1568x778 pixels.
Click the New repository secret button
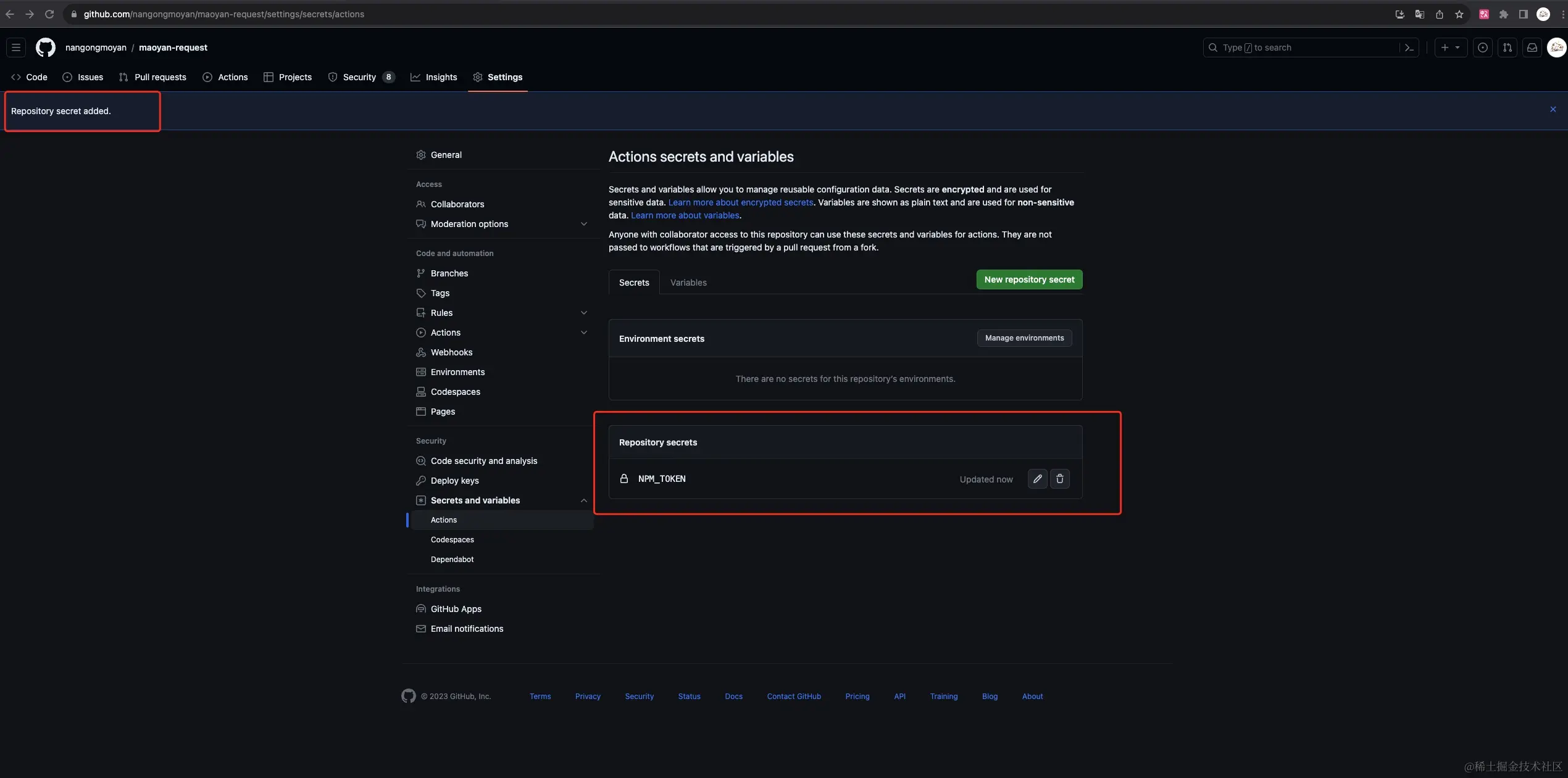(x=1028, y=279)
